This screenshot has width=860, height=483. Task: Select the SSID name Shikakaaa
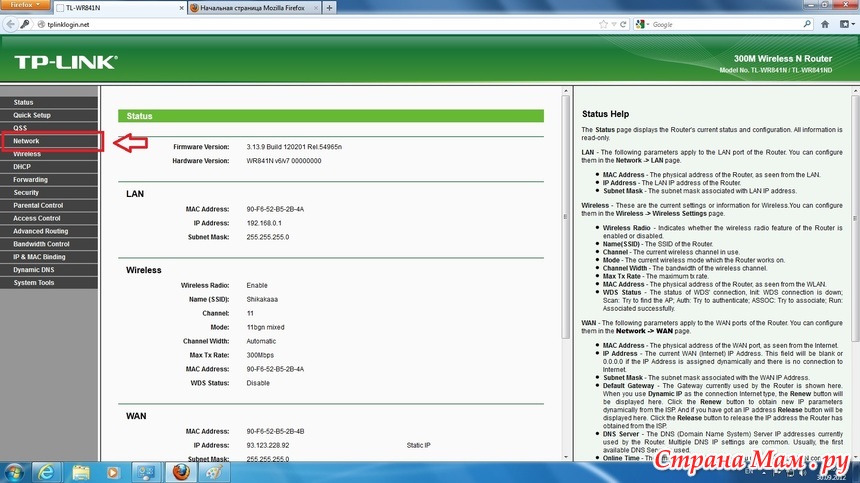(x=262, y=299)
